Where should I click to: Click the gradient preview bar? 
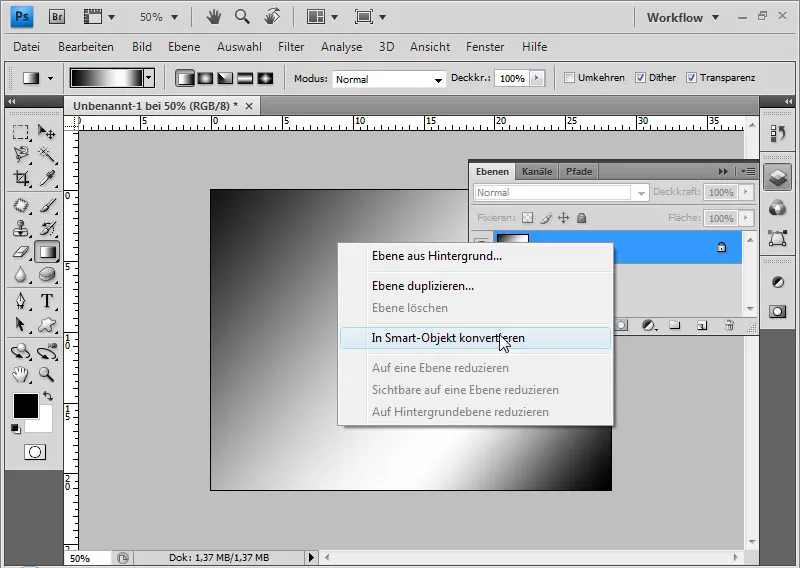coord(107,78)
